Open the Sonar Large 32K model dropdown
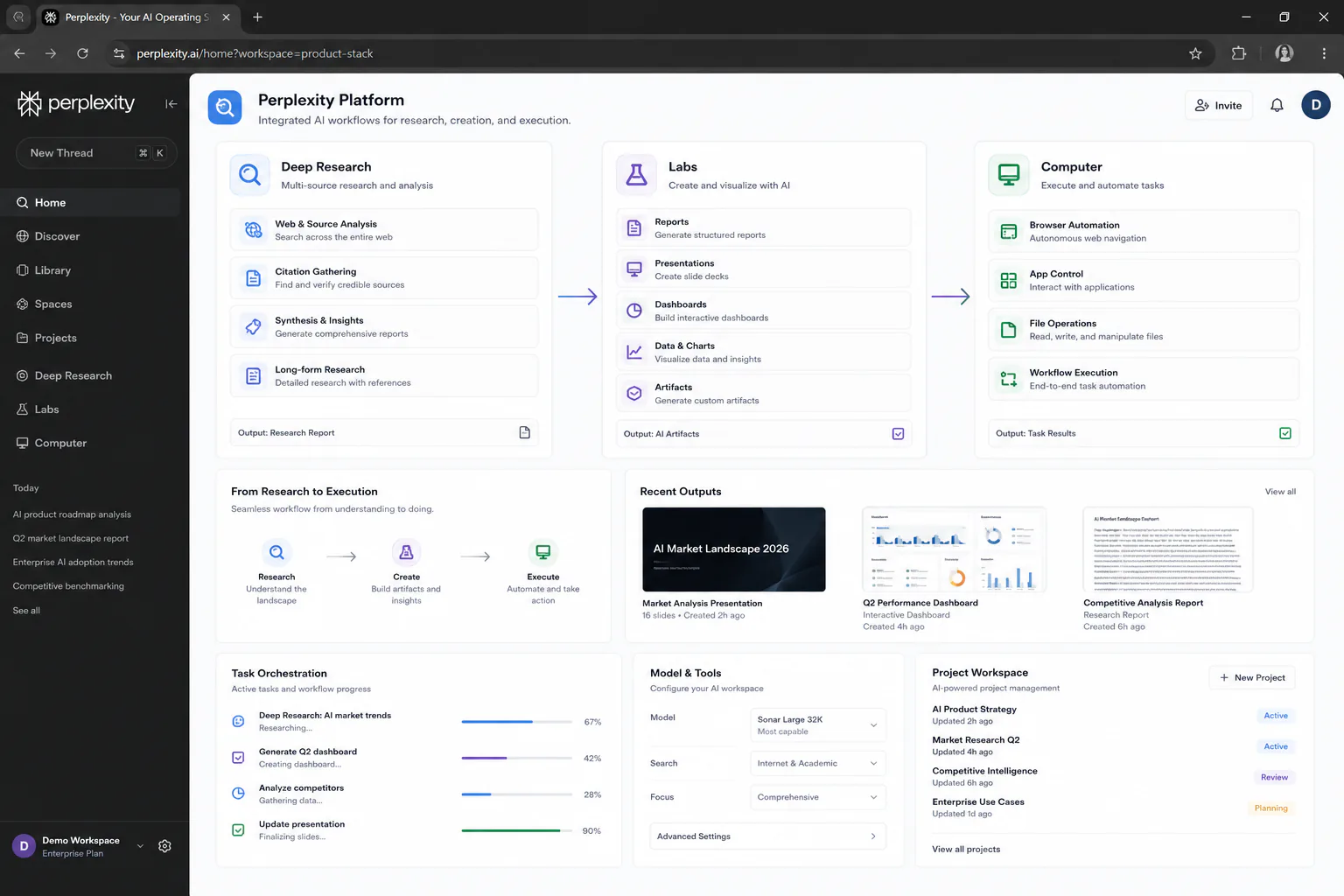 [x=818, y=724]
